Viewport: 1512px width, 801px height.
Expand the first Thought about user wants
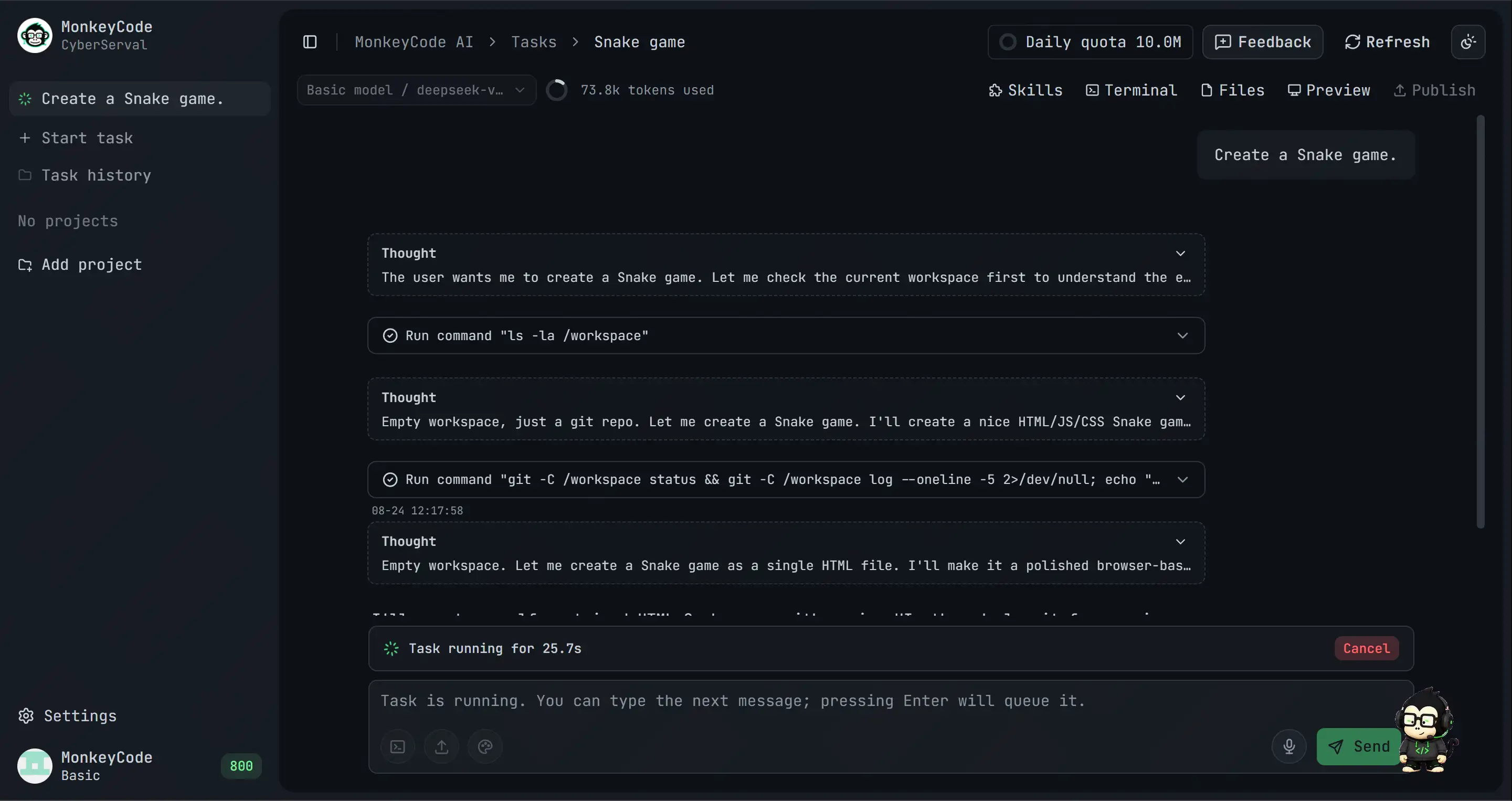(x=786, y=265)
